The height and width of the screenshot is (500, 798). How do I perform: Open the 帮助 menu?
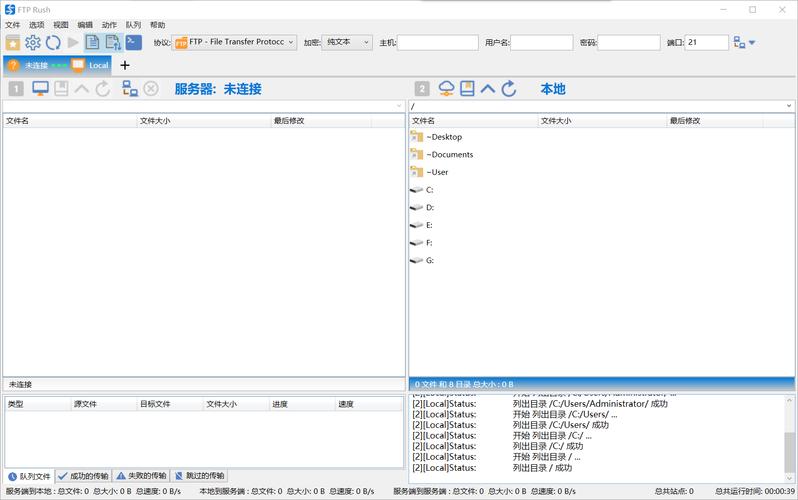158,25
